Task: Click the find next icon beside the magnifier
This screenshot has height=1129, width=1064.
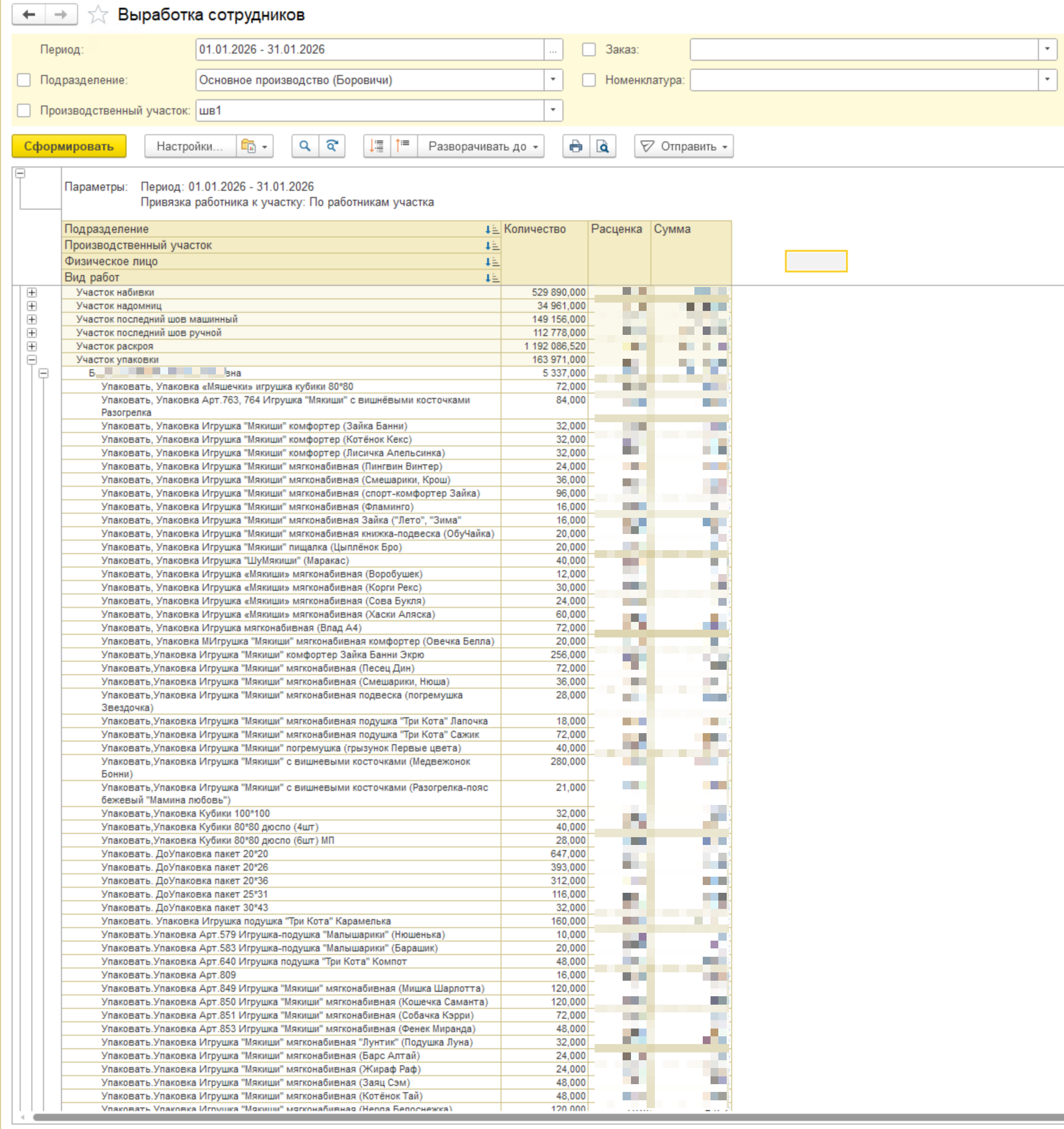Action: point(332,147)
